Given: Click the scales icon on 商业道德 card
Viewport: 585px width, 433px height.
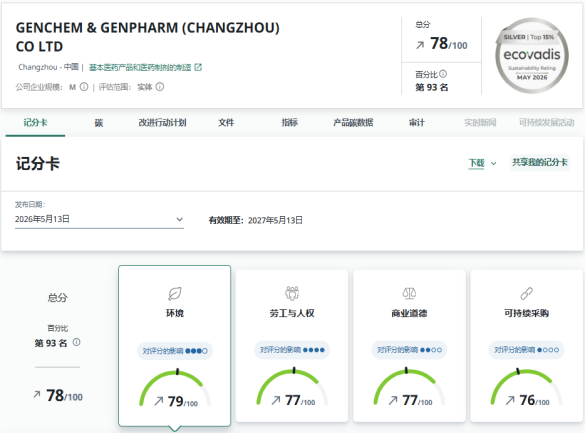Looking at the screenshot, I should tap(409, 293).
